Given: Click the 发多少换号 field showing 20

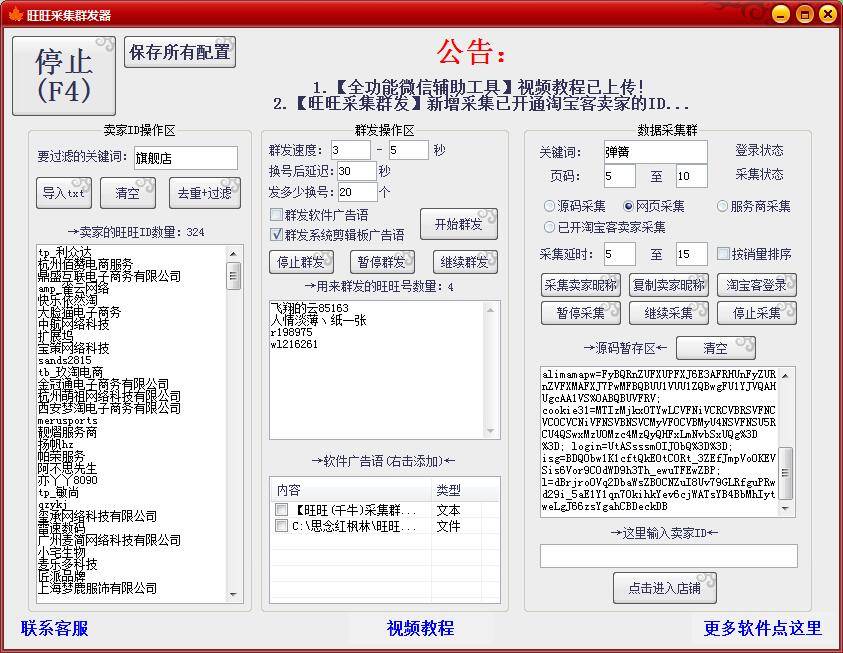Looking at the screenshot, I should point(358,192).
